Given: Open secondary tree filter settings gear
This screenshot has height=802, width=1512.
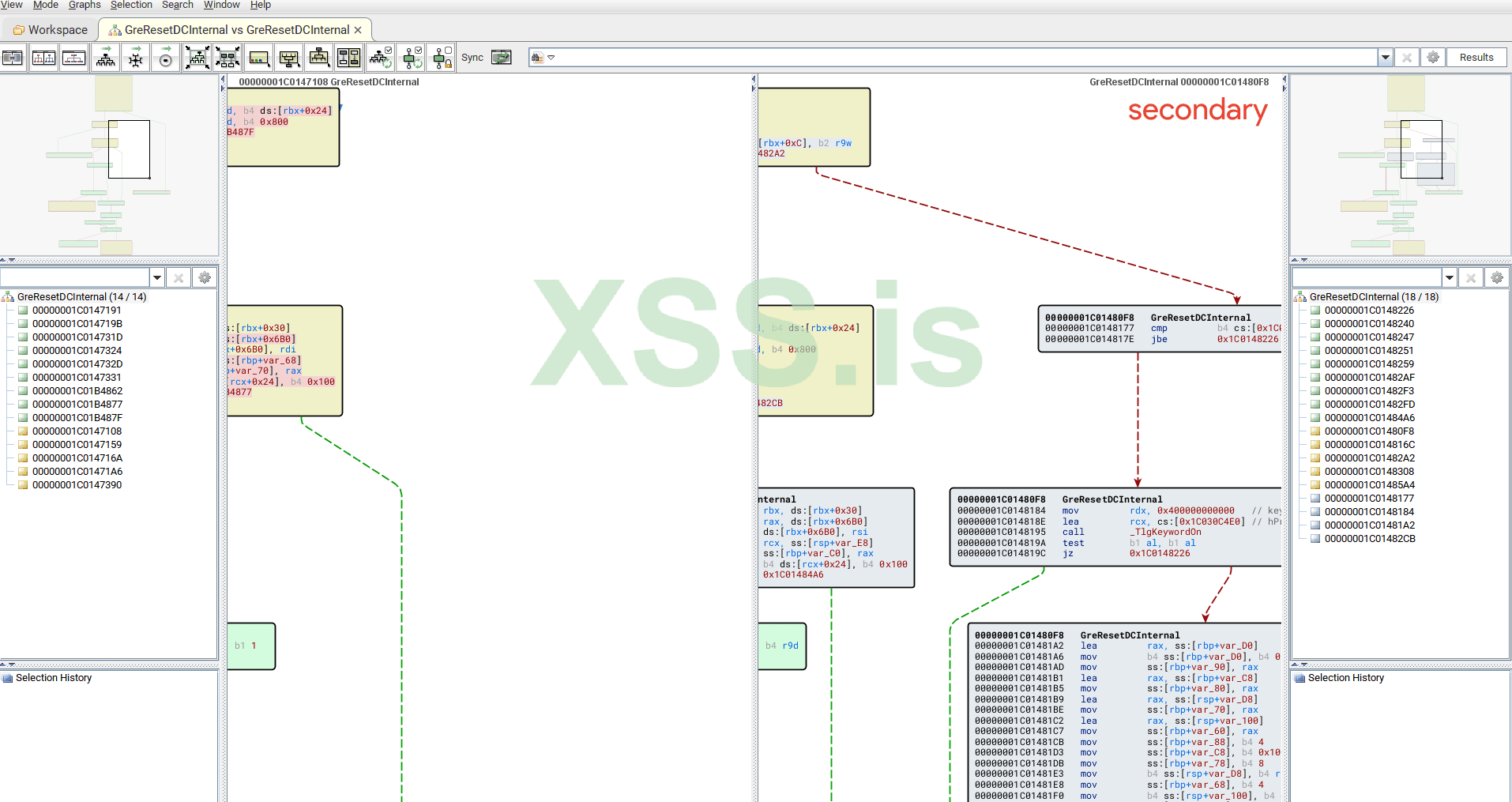Looking at the screenshot, I should [1497, 277].
